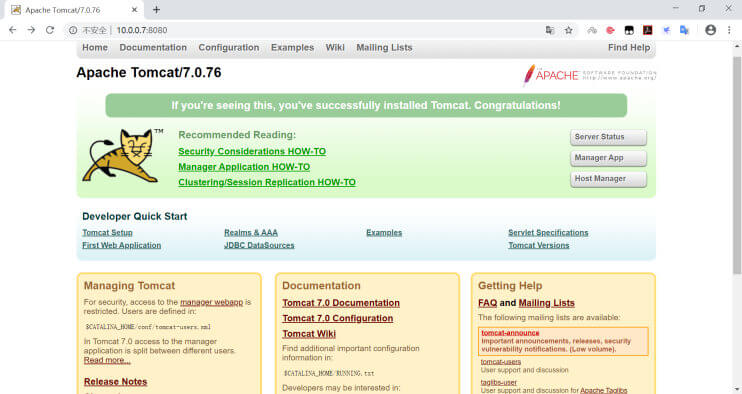Open the FAQ link in Getting Help
The width and height of the screenshot is (742, 394).
tap(487, 303)
